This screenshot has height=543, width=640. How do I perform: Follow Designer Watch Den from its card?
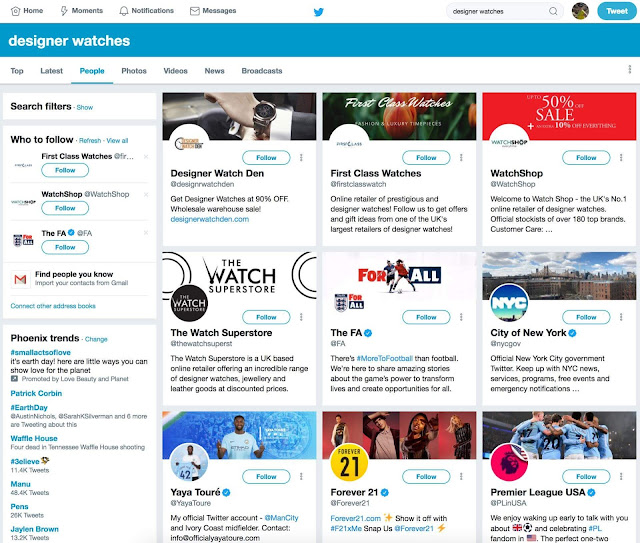(266, 158)
